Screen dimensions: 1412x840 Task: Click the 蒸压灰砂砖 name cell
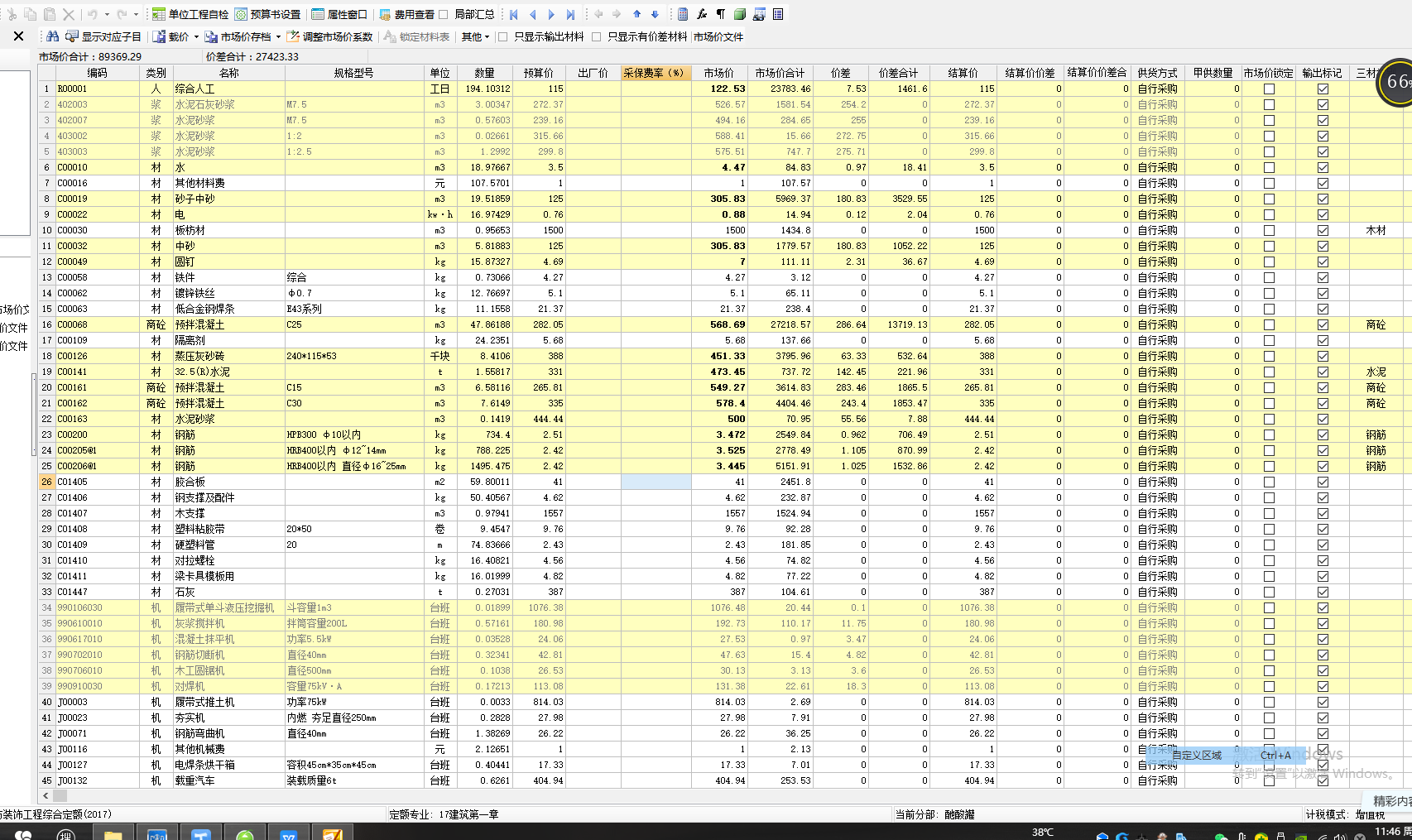[x=228, y=356]
